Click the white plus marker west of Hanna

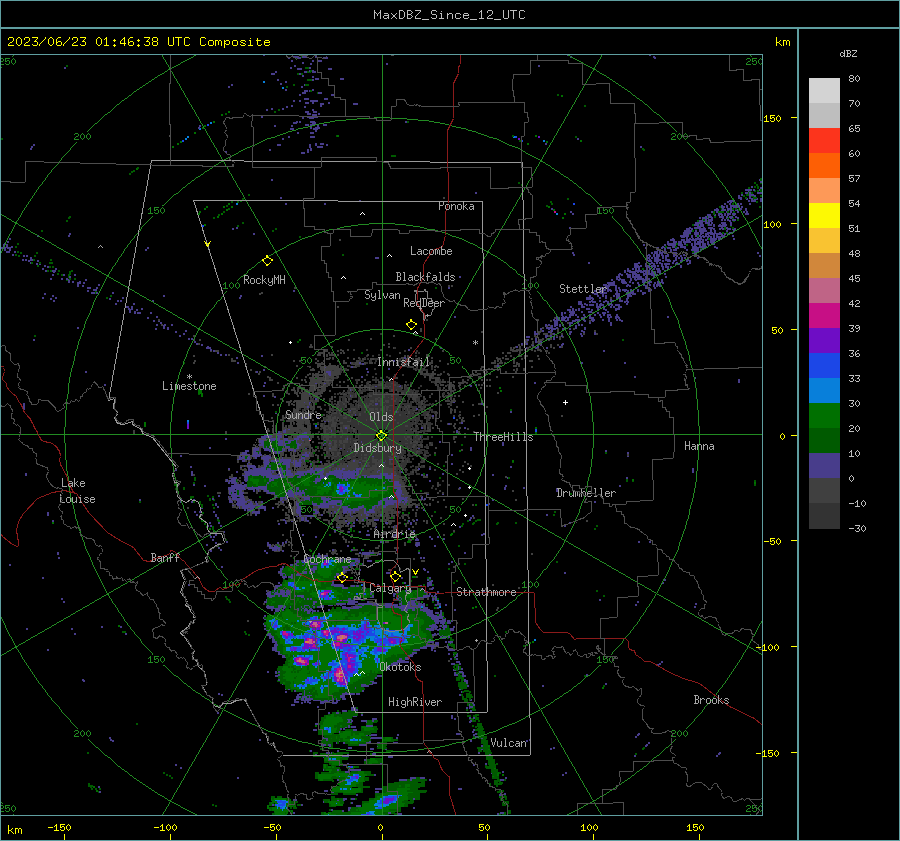(x=565, y=402)
